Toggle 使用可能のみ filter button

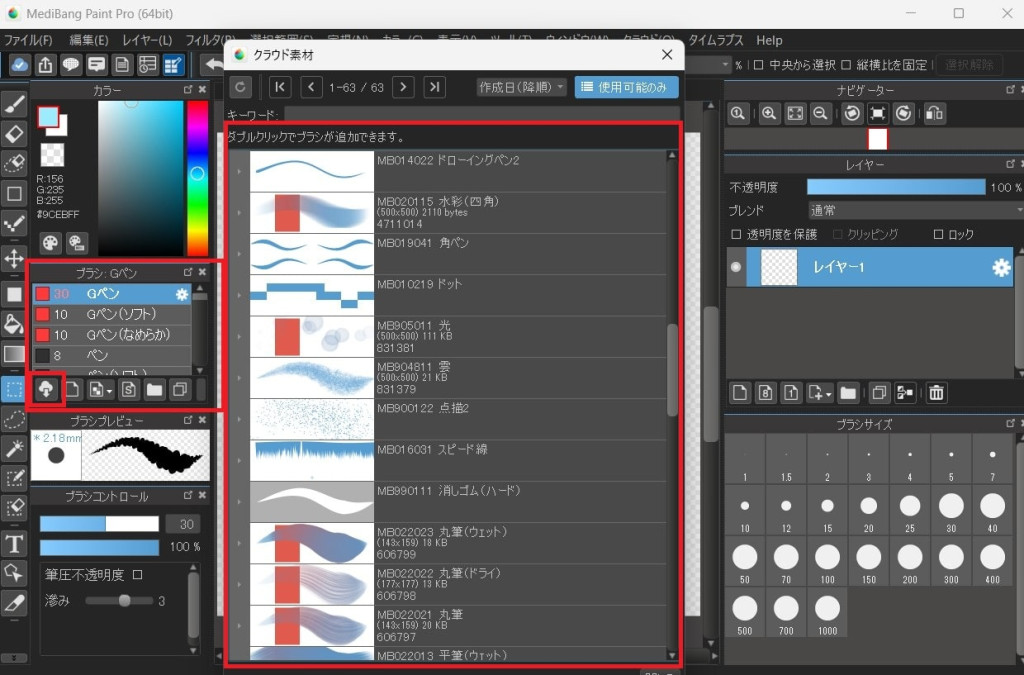pos(626,87)
